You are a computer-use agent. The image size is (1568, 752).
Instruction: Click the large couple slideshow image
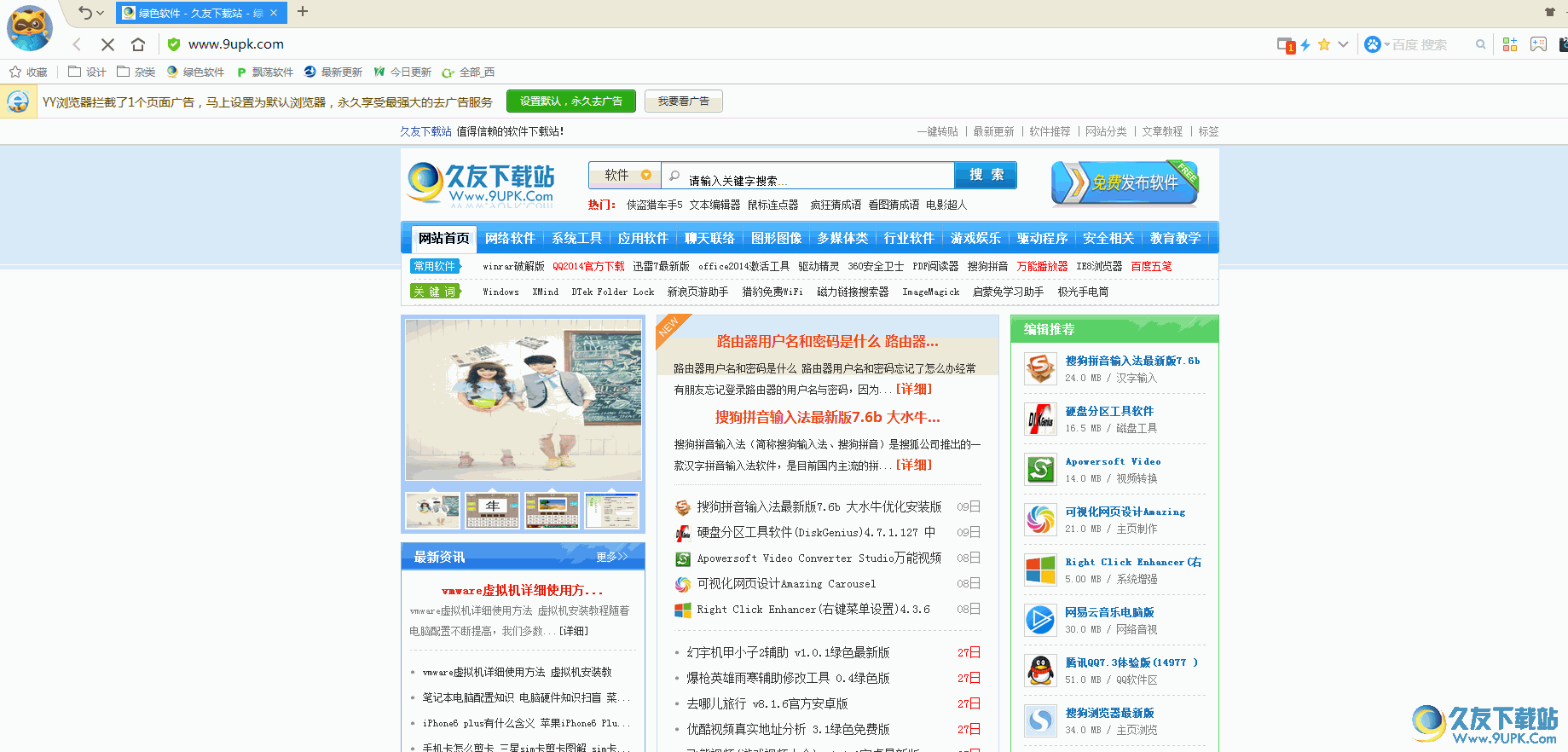pyautogui.click(x=524, y=400)
